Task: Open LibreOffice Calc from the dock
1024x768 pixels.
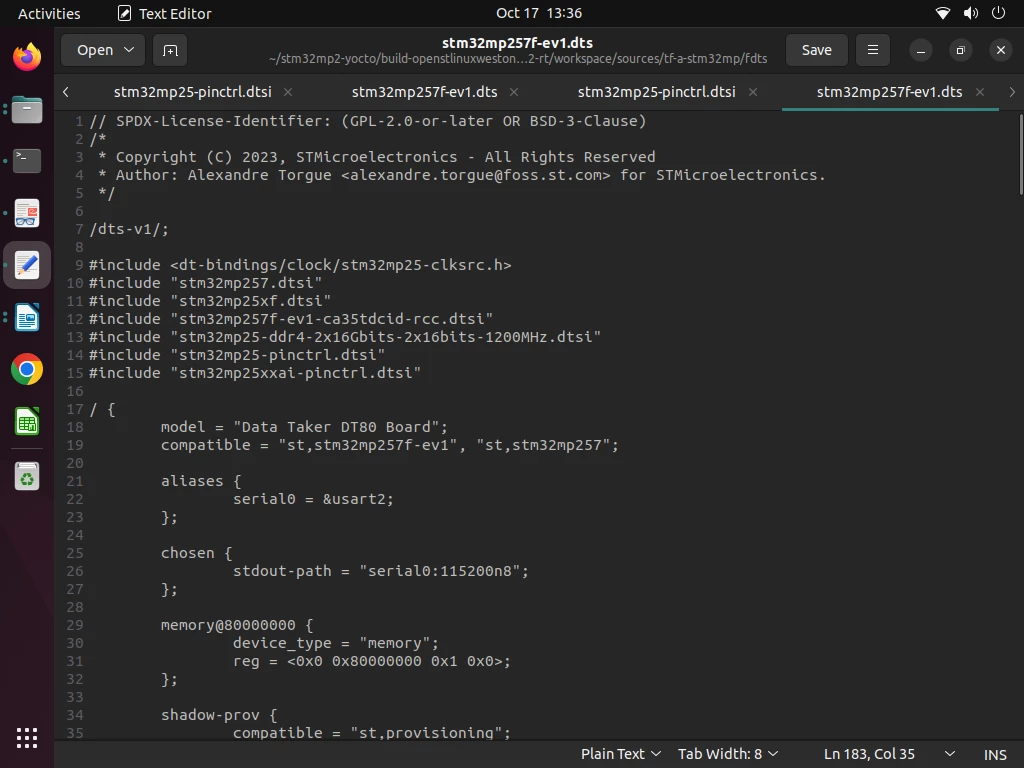Action: pos(27,422)
